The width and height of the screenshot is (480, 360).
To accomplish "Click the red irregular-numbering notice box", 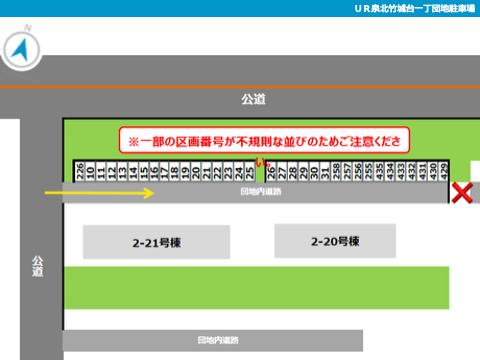I will pos(264,141).
